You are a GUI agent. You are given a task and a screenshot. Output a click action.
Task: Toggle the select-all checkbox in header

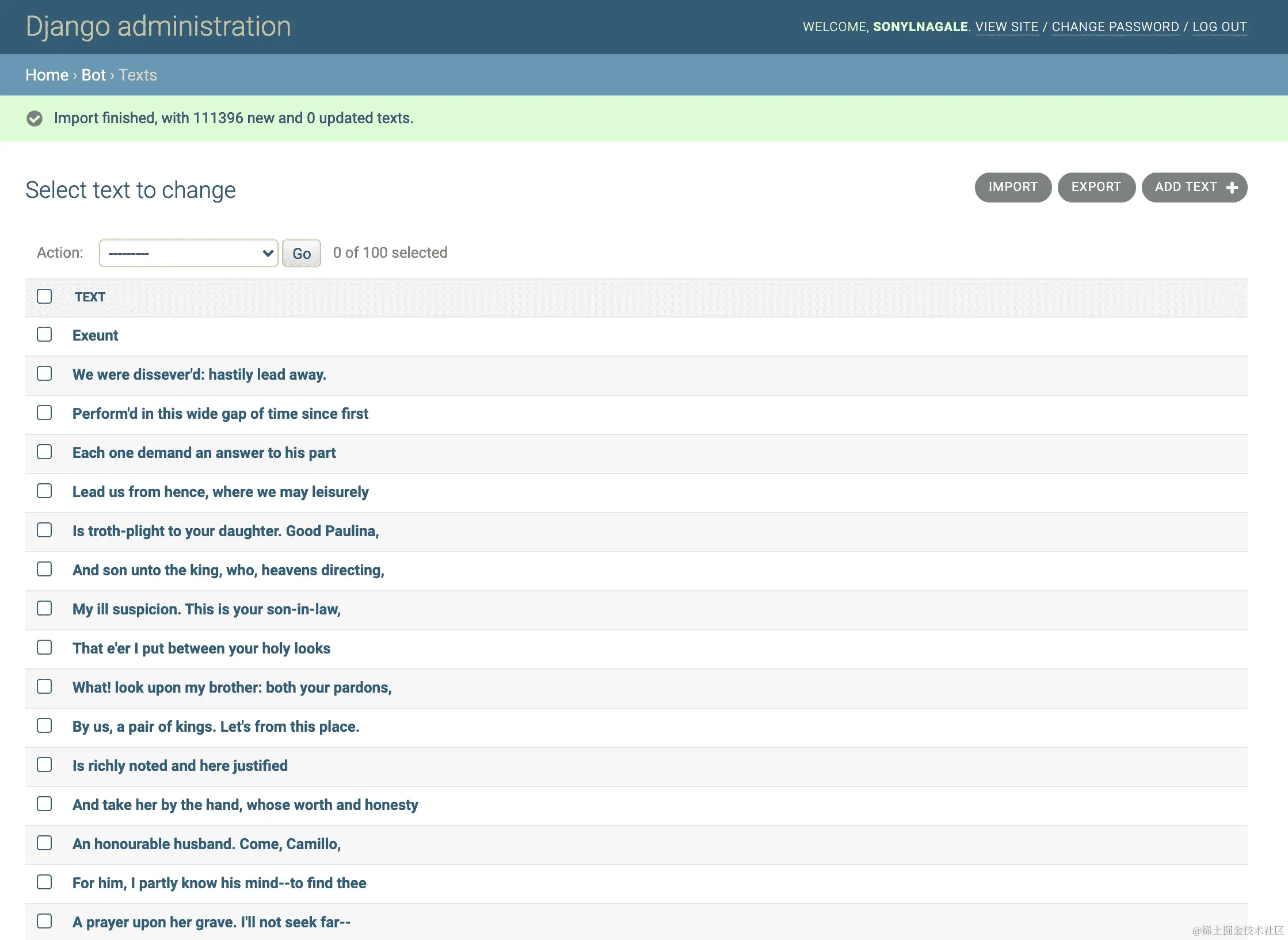coord(44,296)
